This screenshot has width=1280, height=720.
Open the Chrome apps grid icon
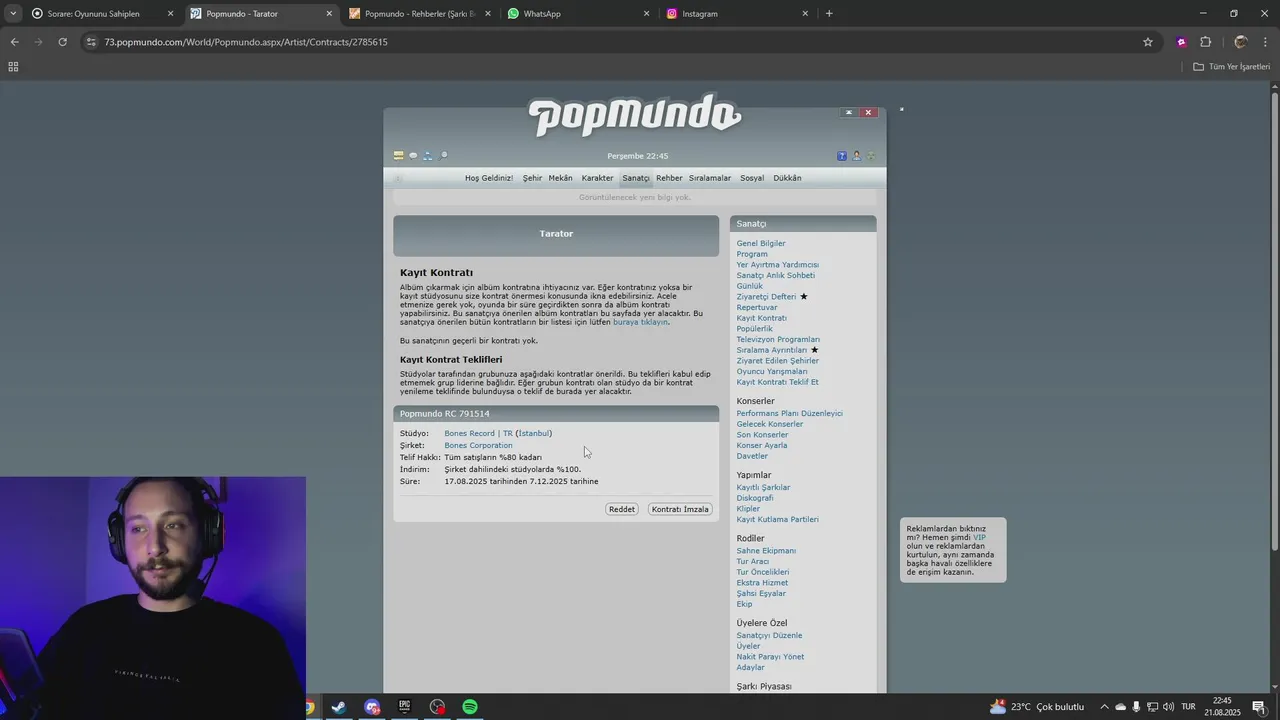13,67
